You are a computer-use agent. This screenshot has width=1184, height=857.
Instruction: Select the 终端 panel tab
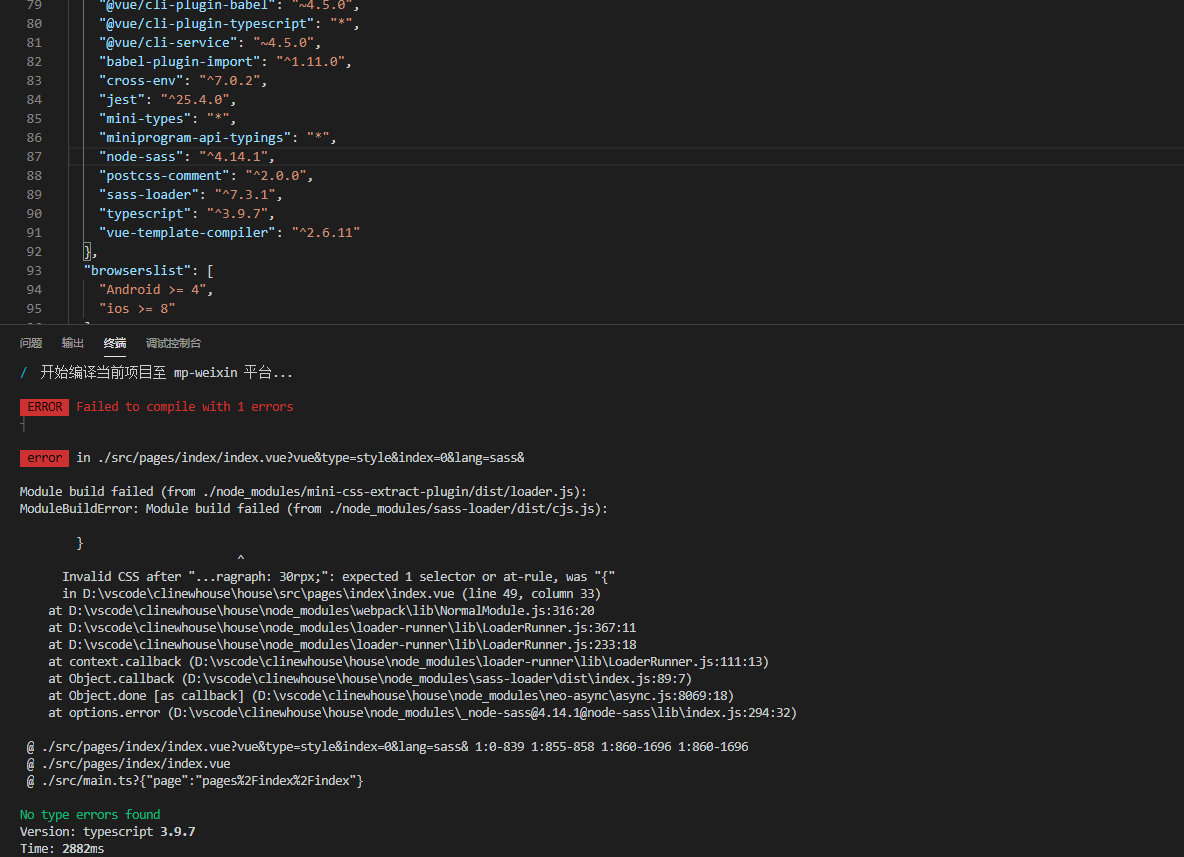coord(115,343)
